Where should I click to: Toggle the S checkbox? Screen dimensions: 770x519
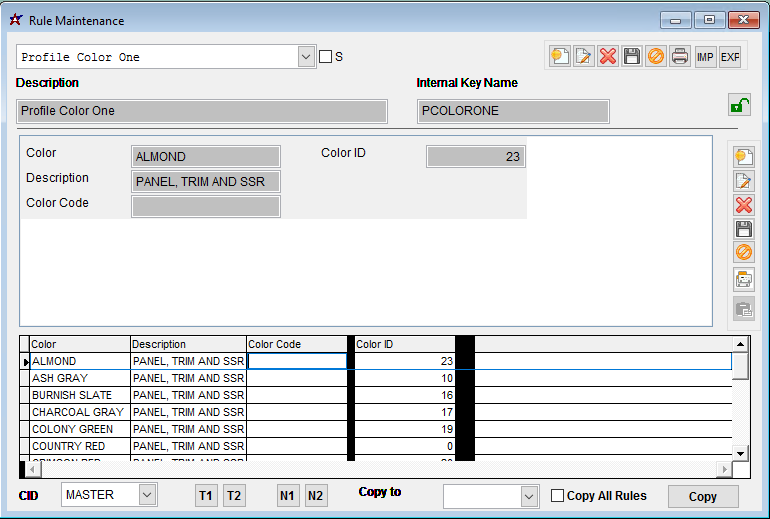(325, 57)
